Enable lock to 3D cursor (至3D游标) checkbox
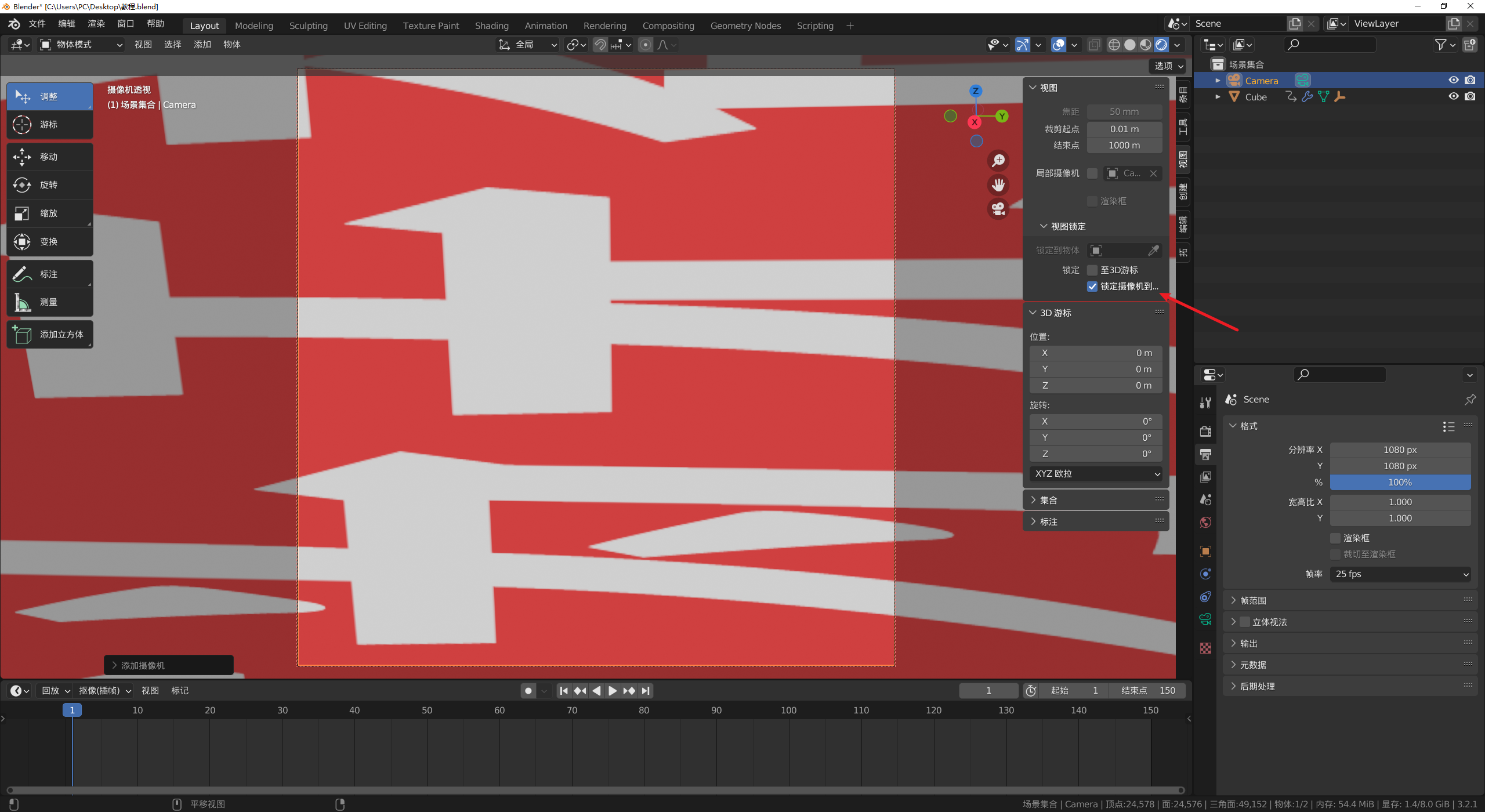 click(1092, 270)
